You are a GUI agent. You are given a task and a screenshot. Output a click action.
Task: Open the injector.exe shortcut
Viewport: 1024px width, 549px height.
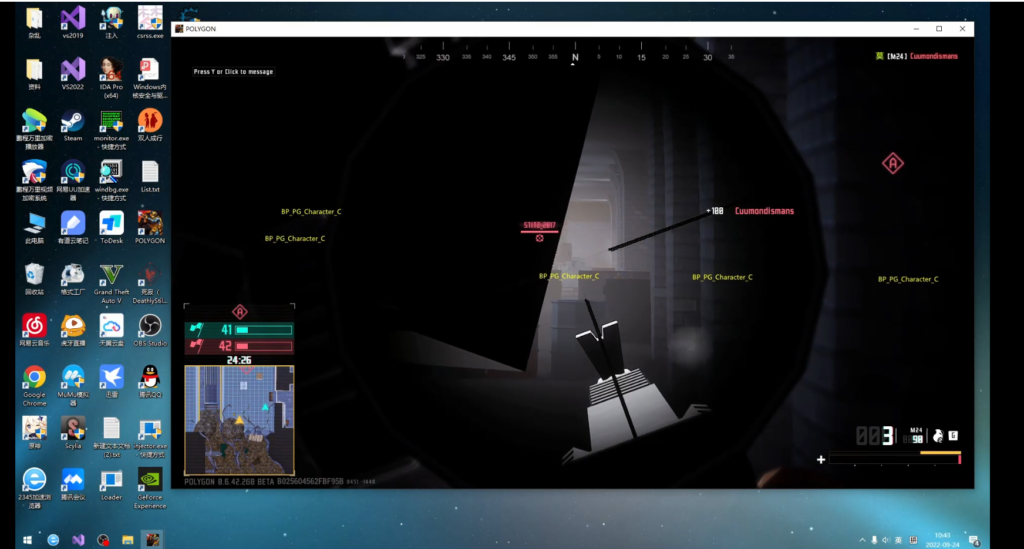pos(150,436)
